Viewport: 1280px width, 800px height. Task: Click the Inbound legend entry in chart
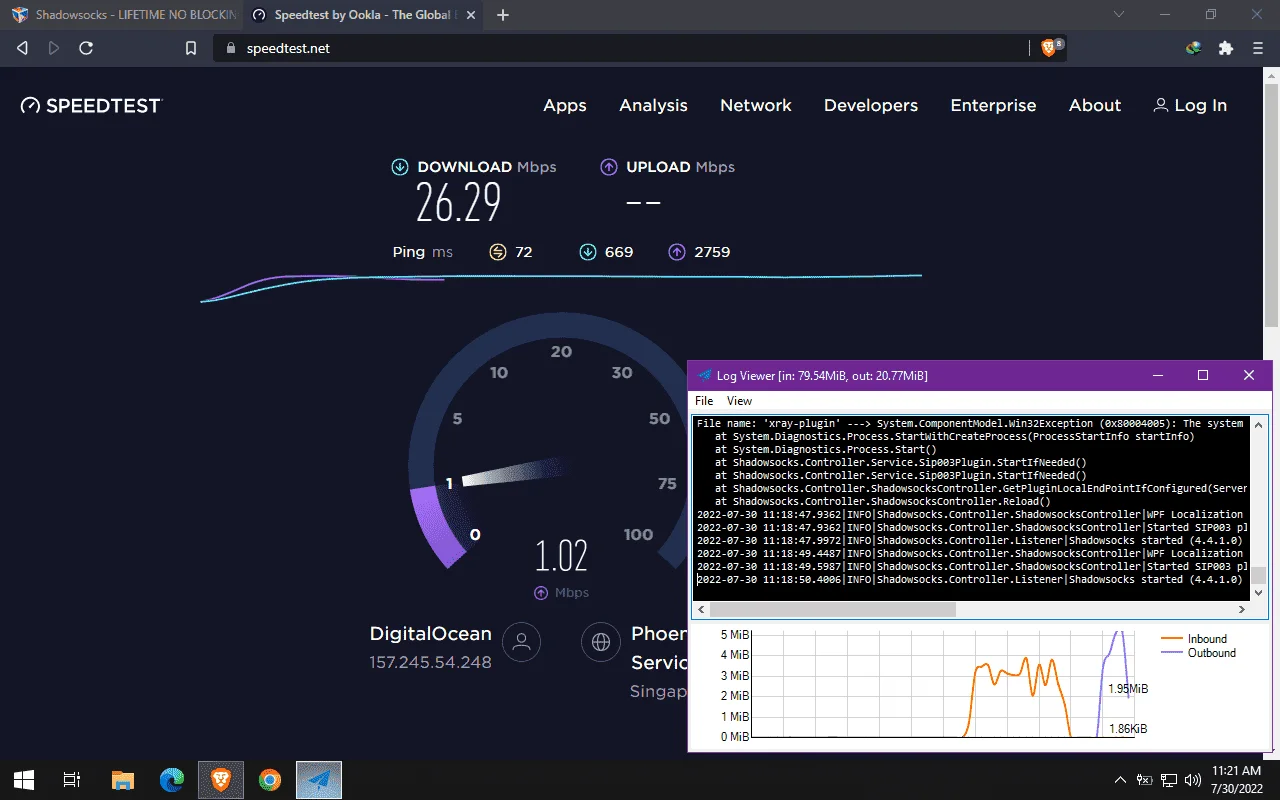[1194, 639]
